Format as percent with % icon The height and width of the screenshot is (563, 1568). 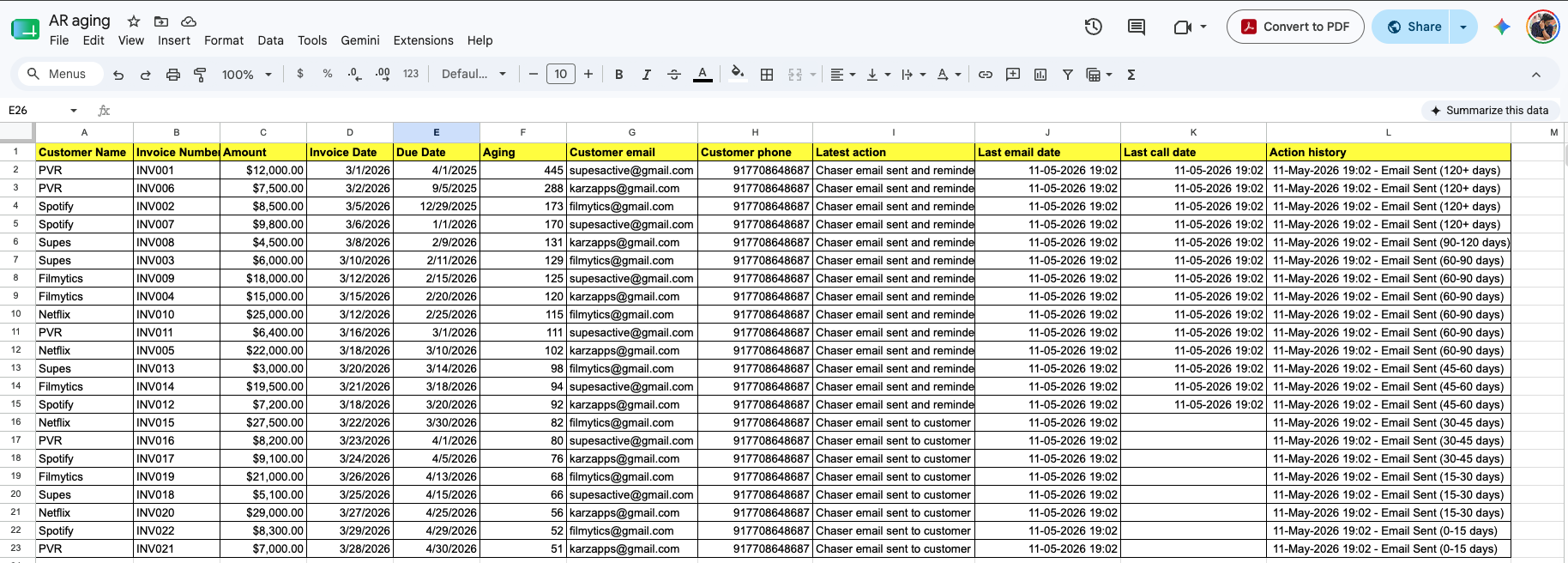328,74
